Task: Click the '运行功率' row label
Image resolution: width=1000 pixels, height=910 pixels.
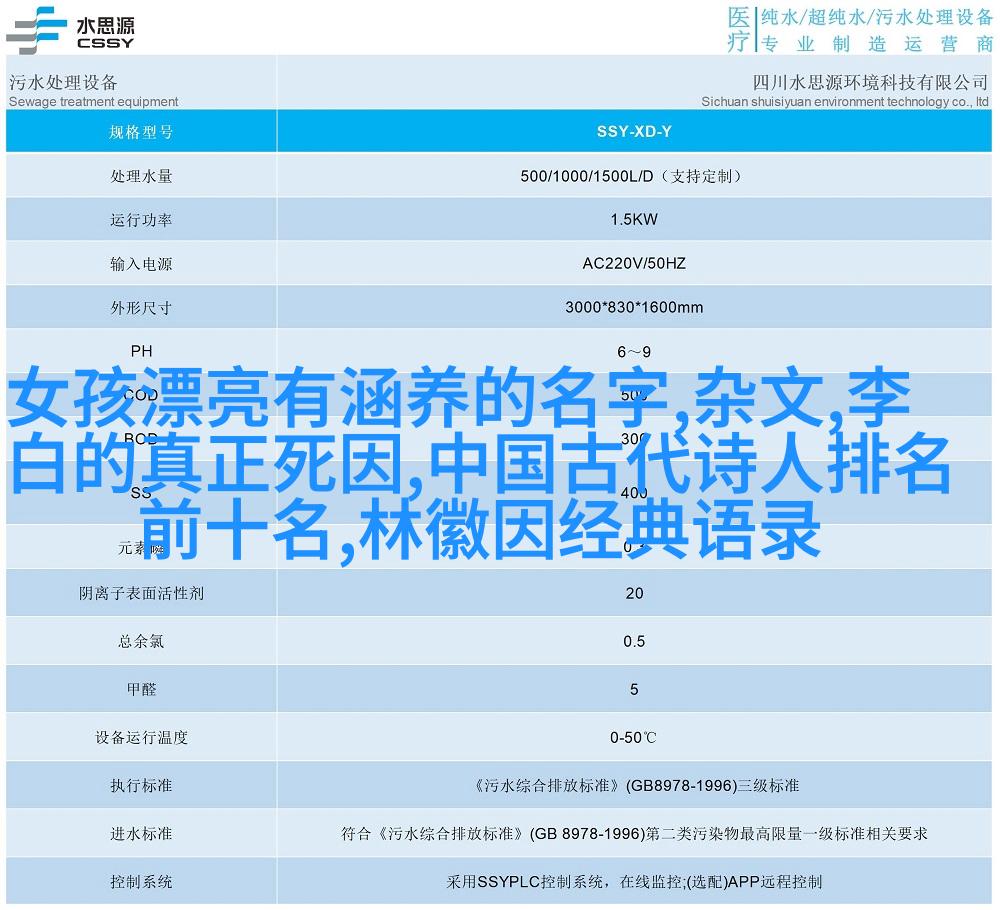Action: click(141, 220)
